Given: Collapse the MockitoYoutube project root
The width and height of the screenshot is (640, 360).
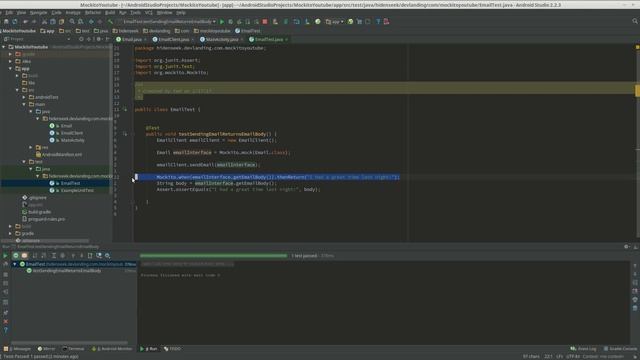Looking at the screenshot, I should 4,47.
